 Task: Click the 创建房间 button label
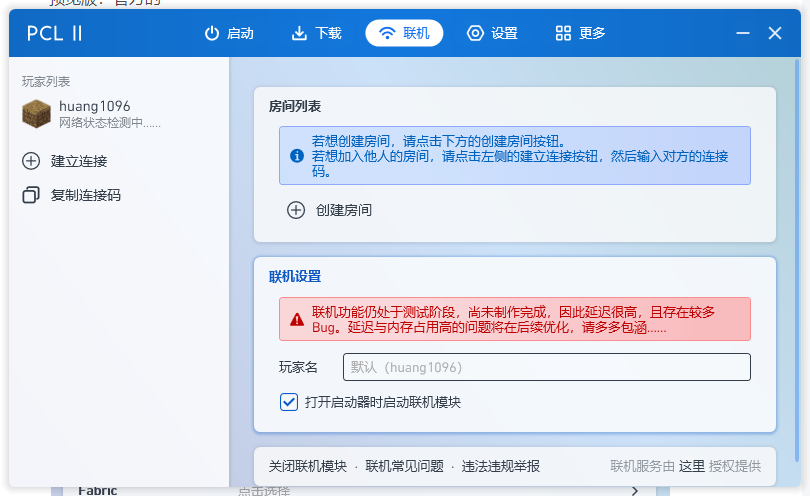click(x=344, y=210)
